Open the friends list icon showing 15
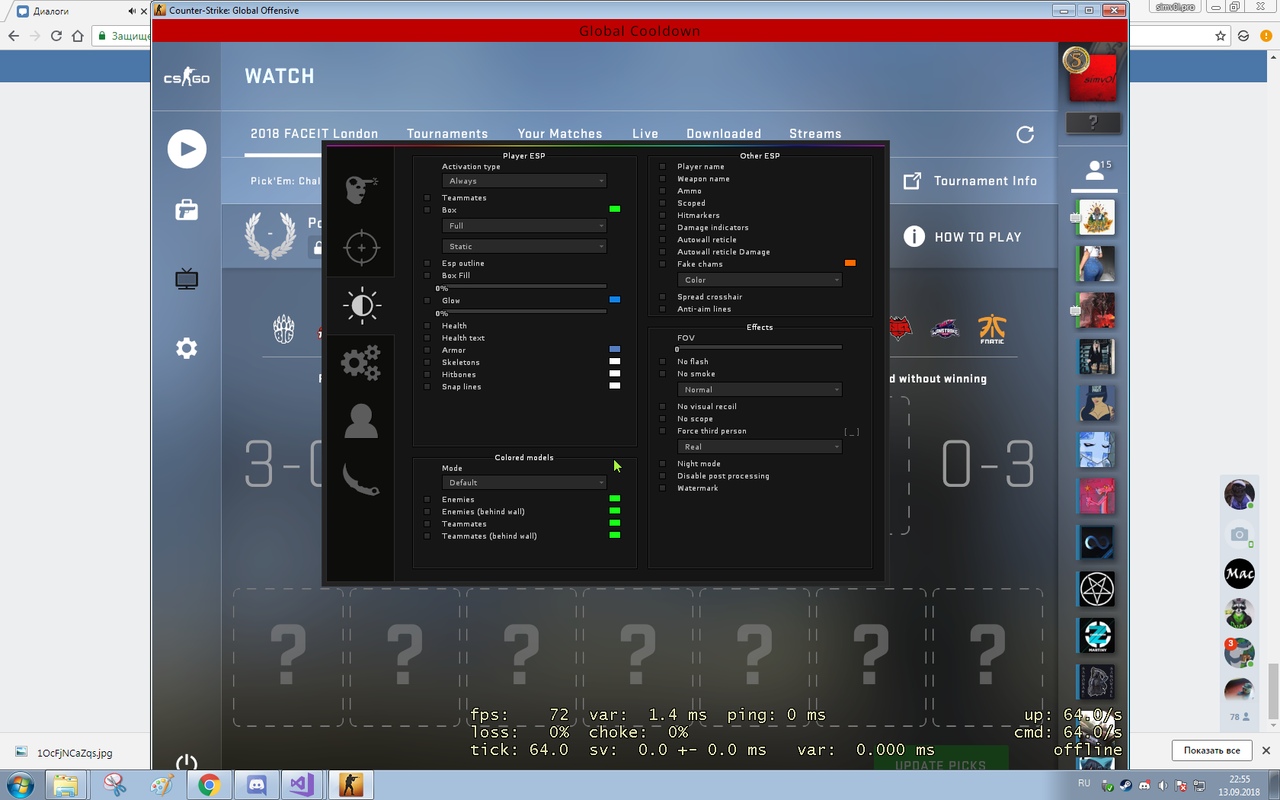The width and height of the screenshot is (1280, 800). tap(1097, 171)
